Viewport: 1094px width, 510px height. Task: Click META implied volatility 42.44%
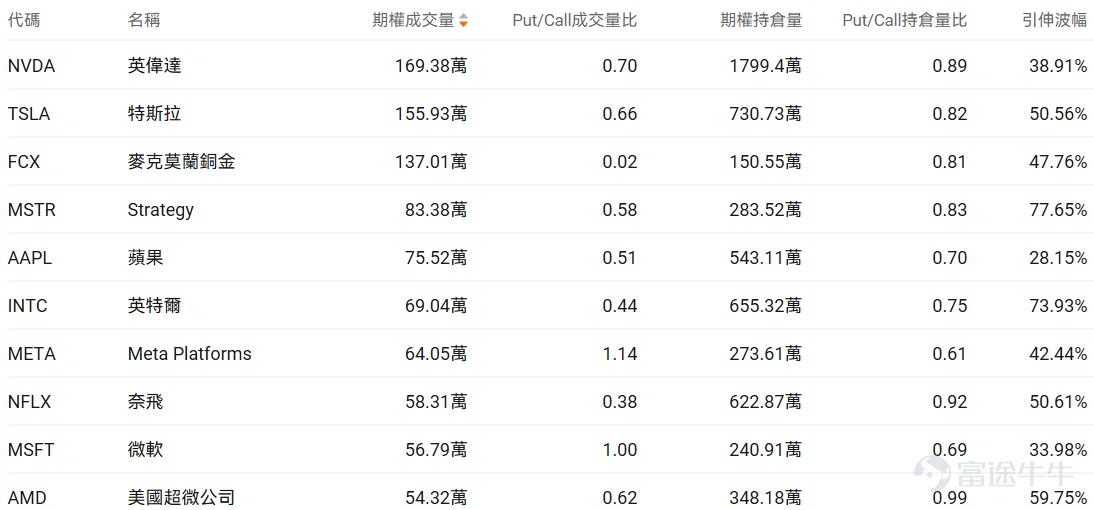pyautogui.click(x=1058, y=354)
